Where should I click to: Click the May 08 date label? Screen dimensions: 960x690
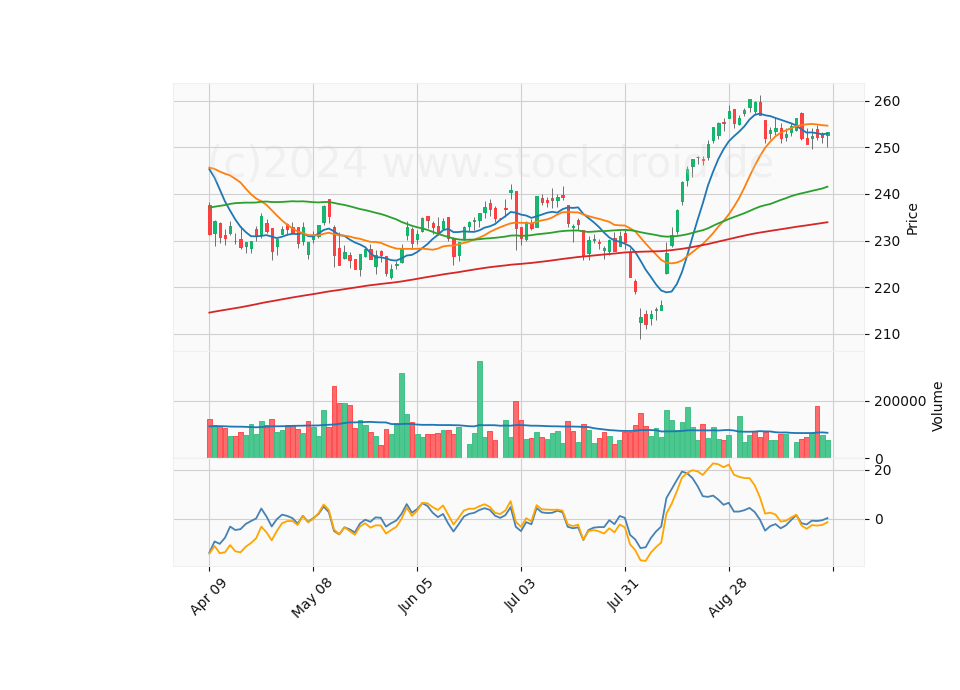(x=312, y=598)
